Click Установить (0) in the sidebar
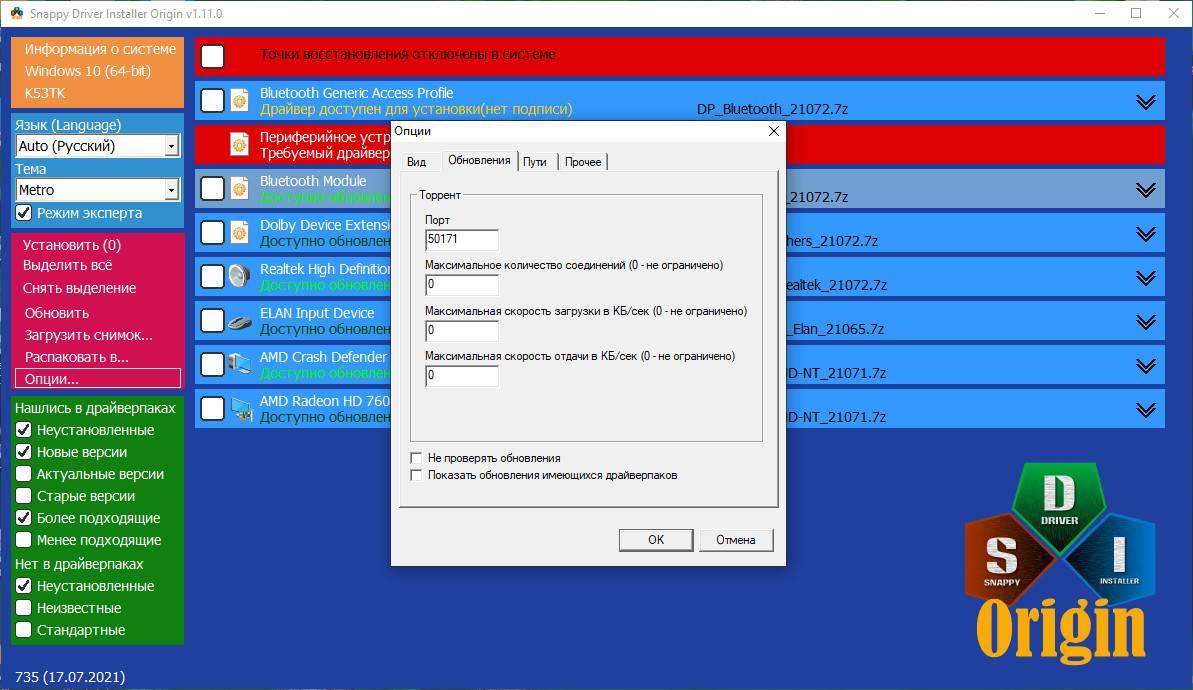 pyautogui.click(x=72, y=245)
